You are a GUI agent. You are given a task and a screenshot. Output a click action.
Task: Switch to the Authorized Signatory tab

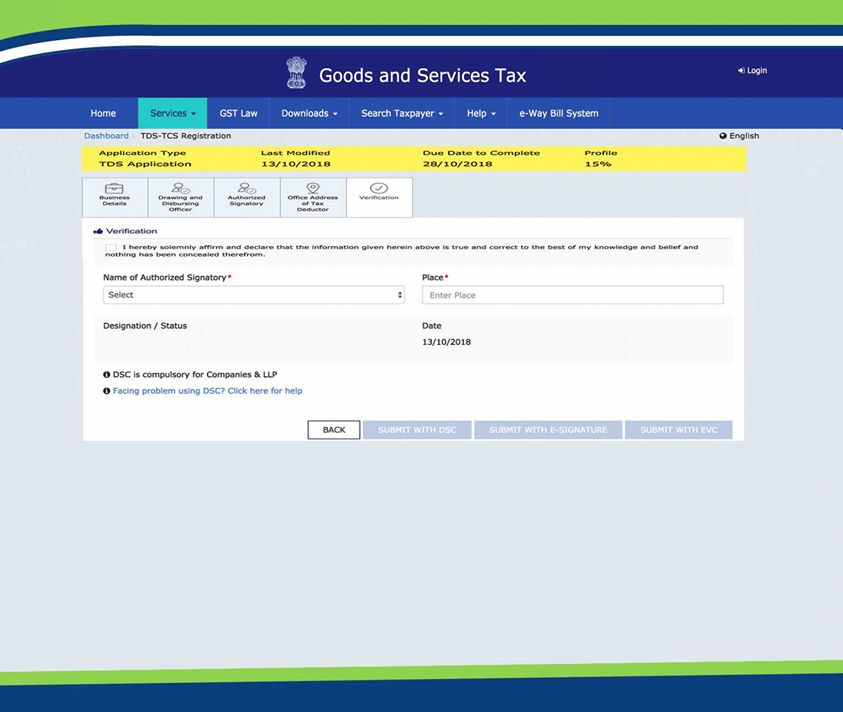(x=247, y=197)
